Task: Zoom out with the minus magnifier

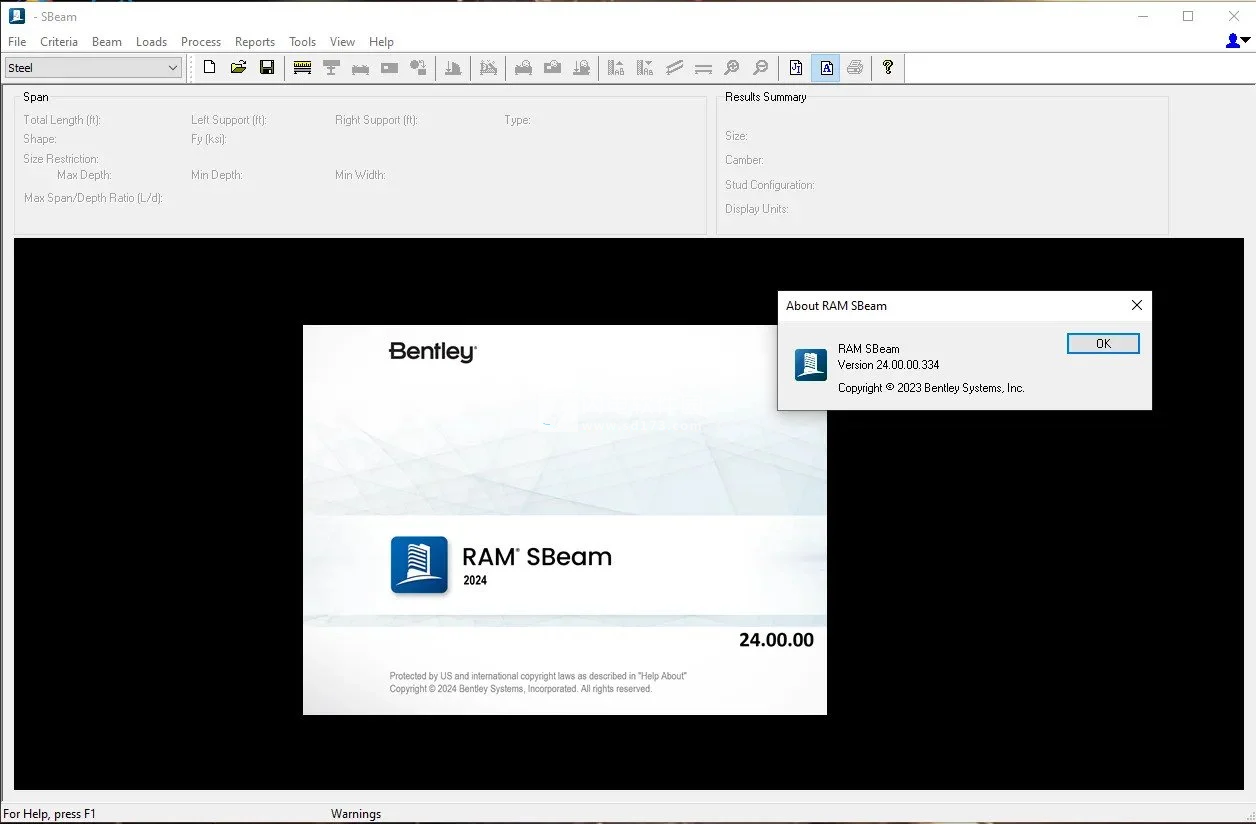Action: point(761,67)
